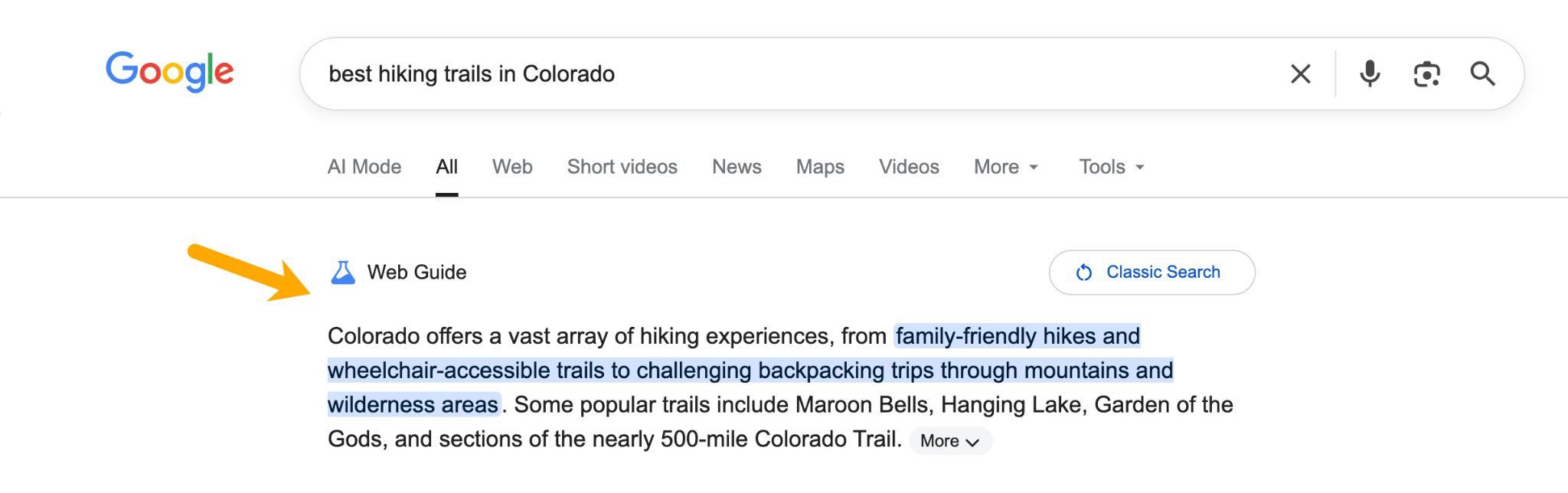
Task: Select the chevron next to the More expander
Action: pos(1033,167)
